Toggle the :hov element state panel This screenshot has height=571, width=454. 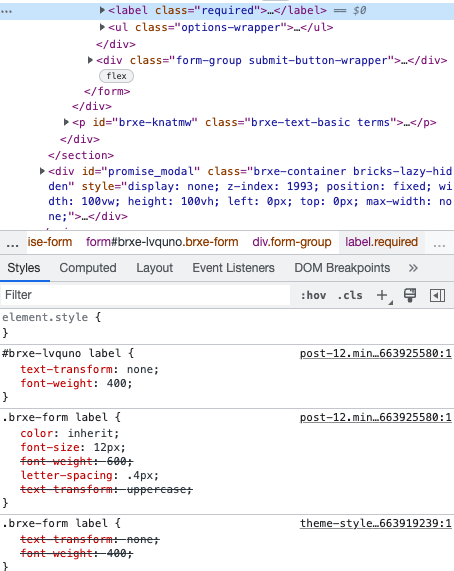tap(313, 295)
